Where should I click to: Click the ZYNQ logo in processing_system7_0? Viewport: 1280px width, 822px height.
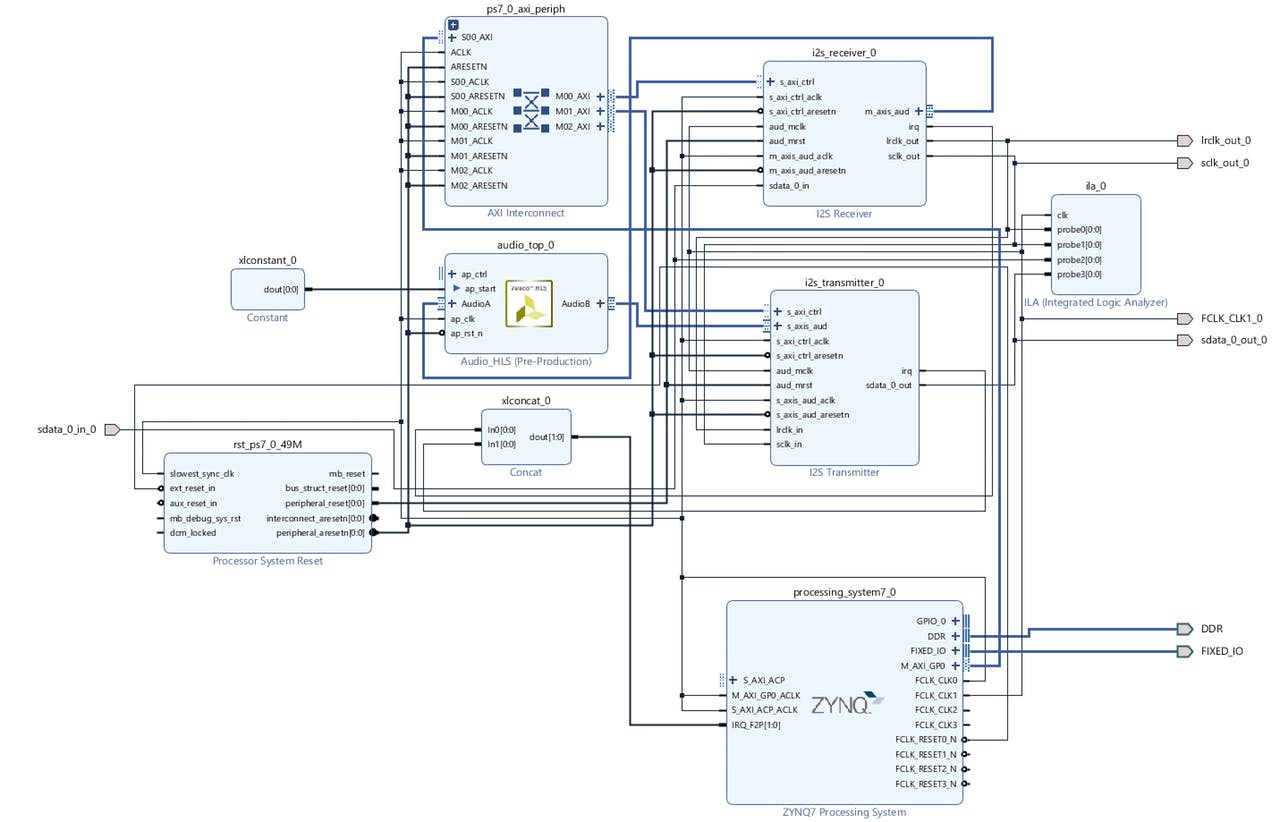pos(848,702)
